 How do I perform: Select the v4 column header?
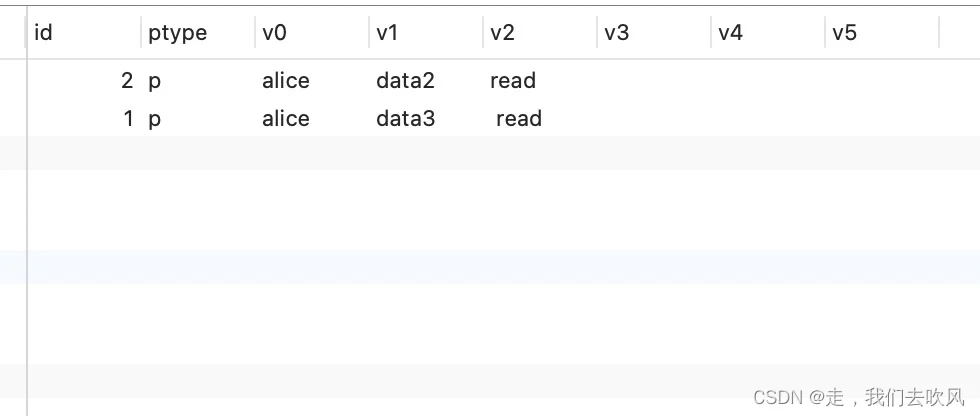click(768, 32)
